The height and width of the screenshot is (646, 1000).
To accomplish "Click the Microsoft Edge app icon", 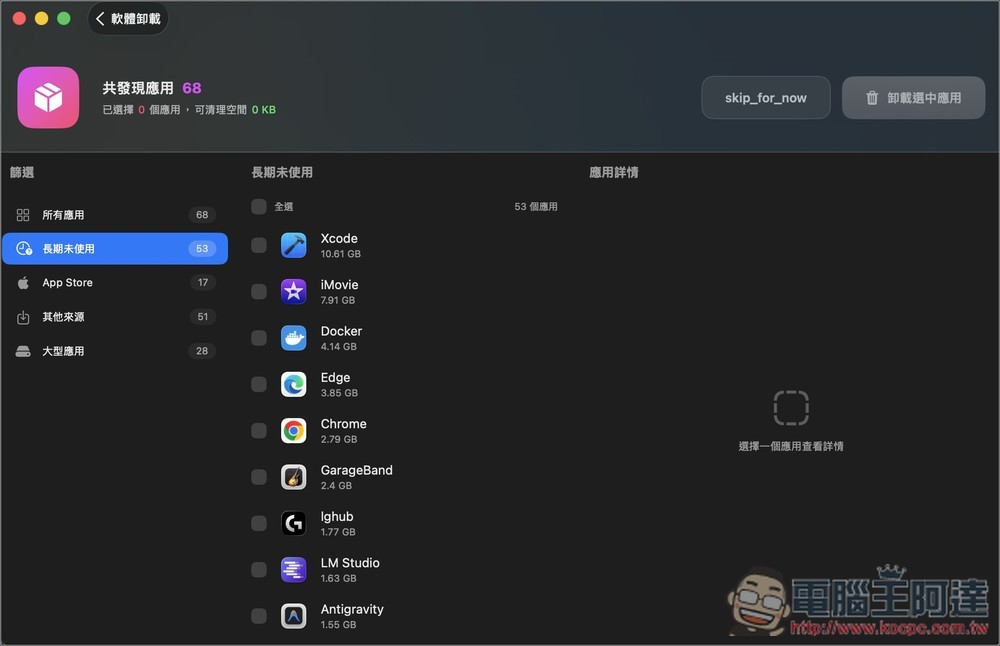I will [293, 385].
